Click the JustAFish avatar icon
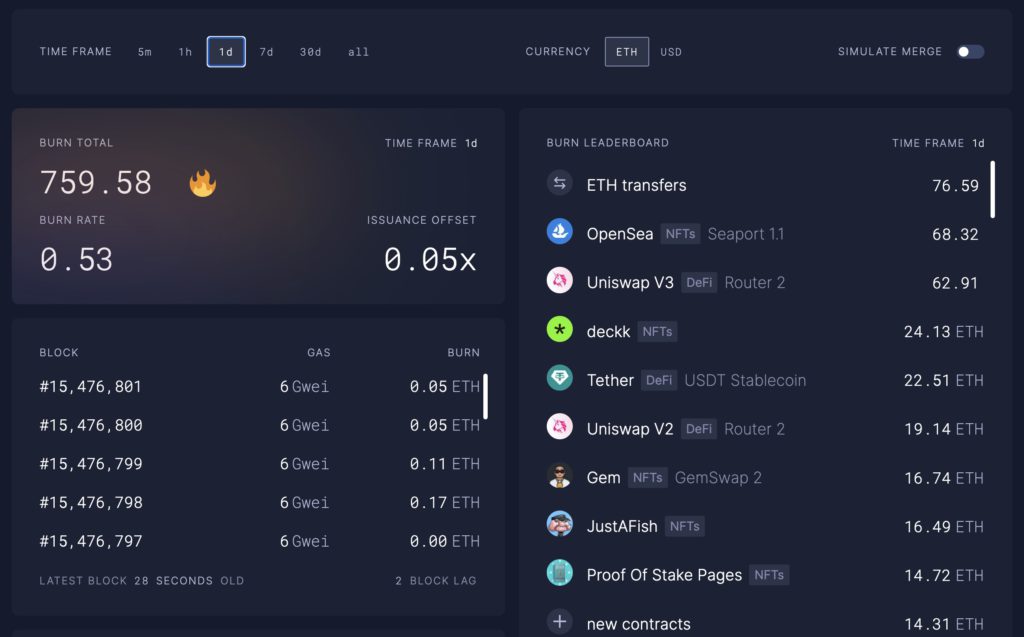1024x637 pixels. point(560,525)
